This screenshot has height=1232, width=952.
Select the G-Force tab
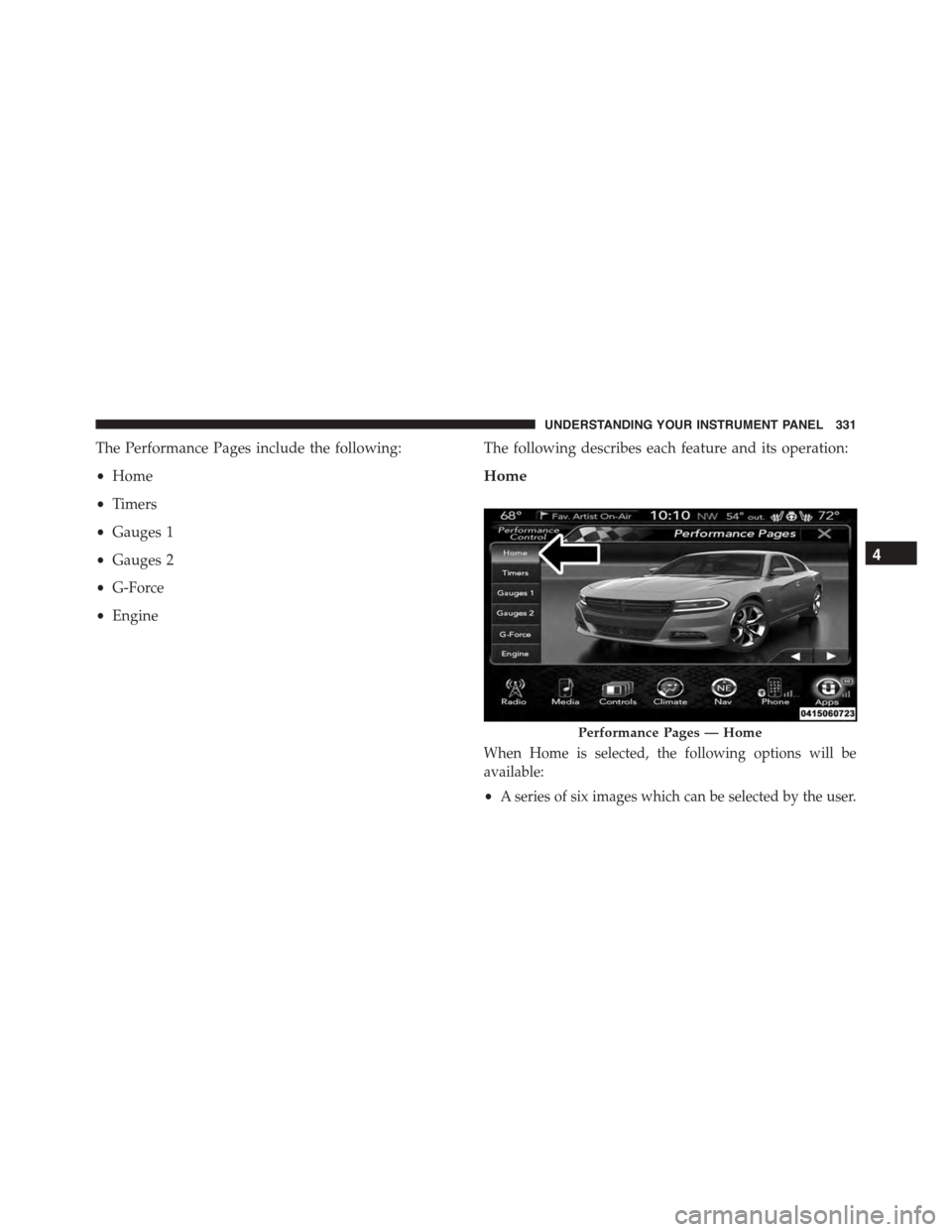click(515, 634)
